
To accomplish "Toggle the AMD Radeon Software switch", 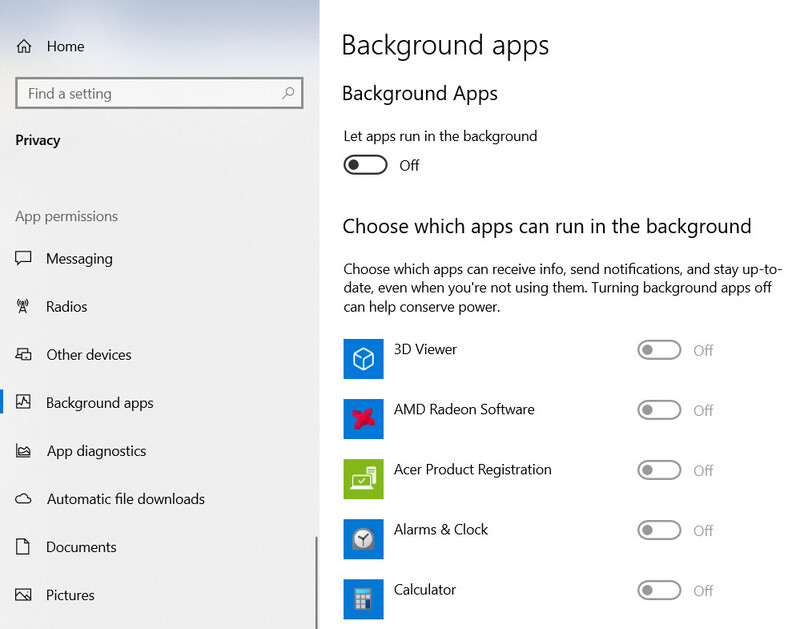I will point(659,410).
